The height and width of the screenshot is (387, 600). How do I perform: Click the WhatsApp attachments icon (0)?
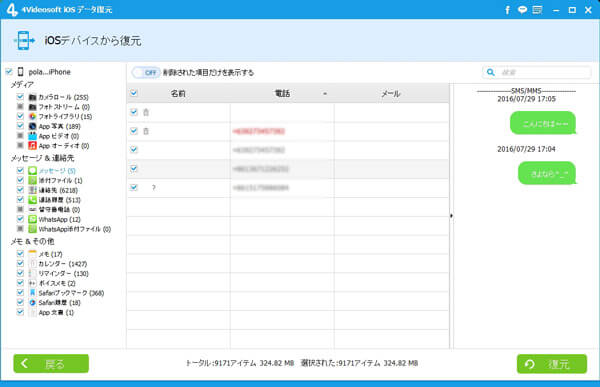(x=33, y=229)
